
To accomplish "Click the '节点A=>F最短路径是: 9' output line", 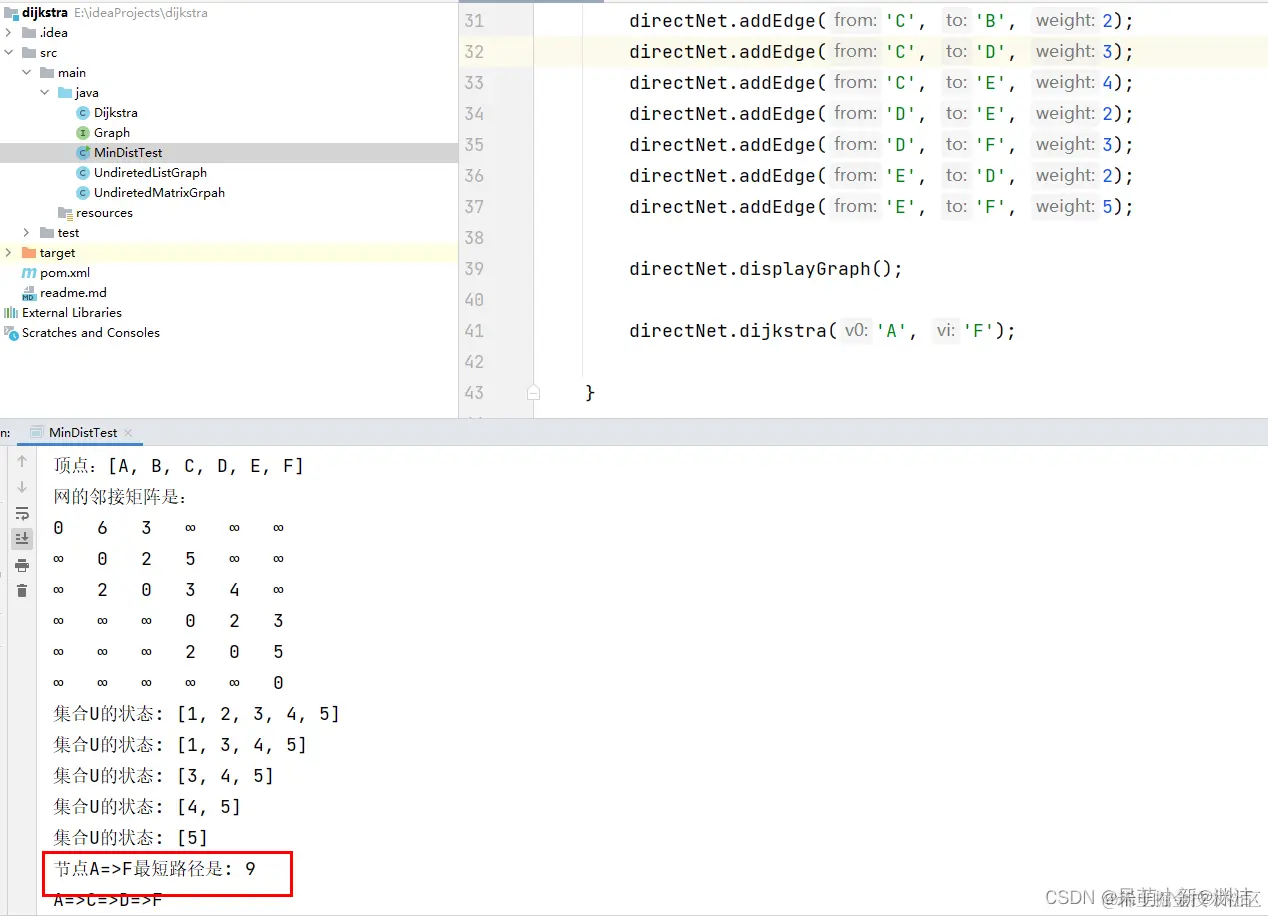I will click(155, 869).
